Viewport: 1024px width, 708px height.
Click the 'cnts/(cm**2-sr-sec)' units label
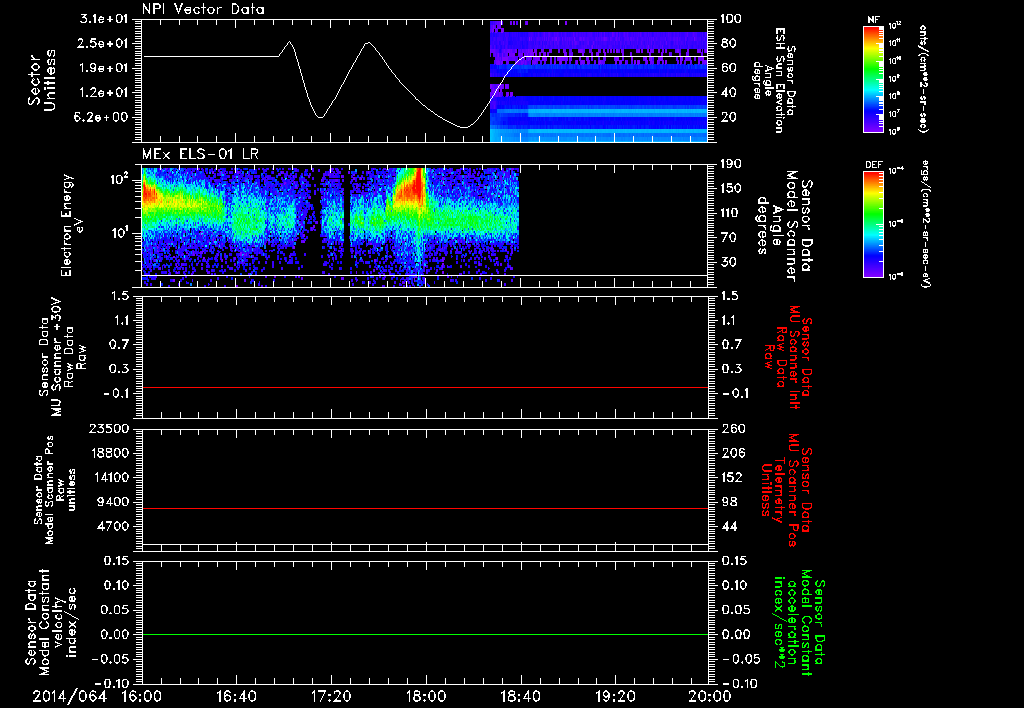[923, 78]
